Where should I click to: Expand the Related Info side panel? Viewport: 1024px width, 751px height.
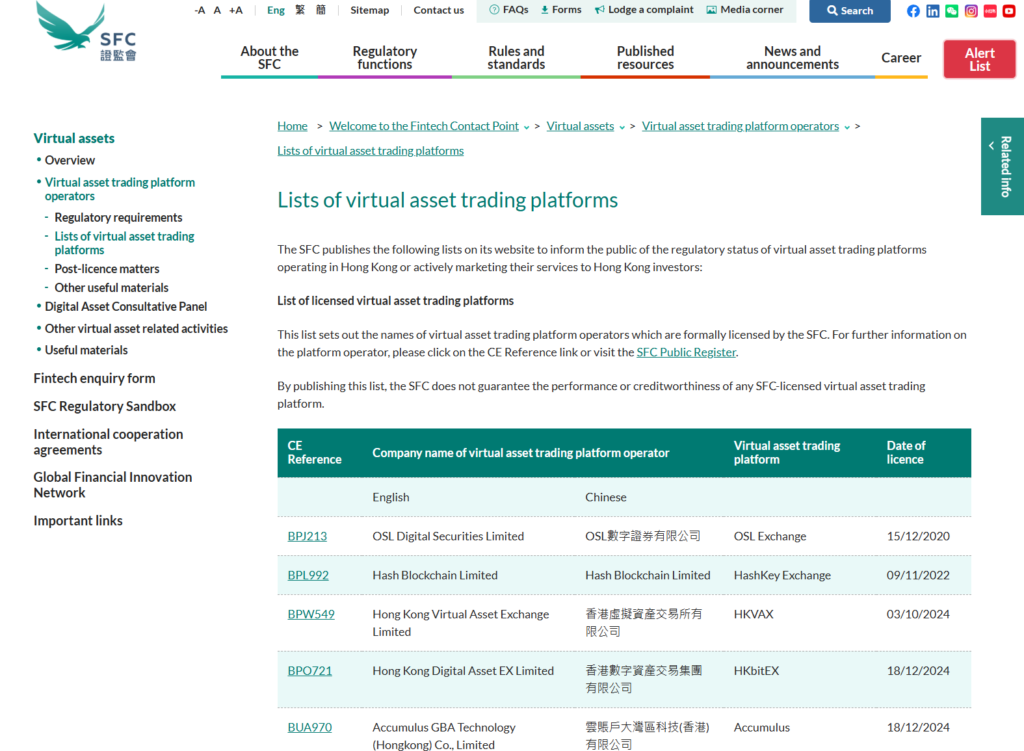[x=1002, y=166]
